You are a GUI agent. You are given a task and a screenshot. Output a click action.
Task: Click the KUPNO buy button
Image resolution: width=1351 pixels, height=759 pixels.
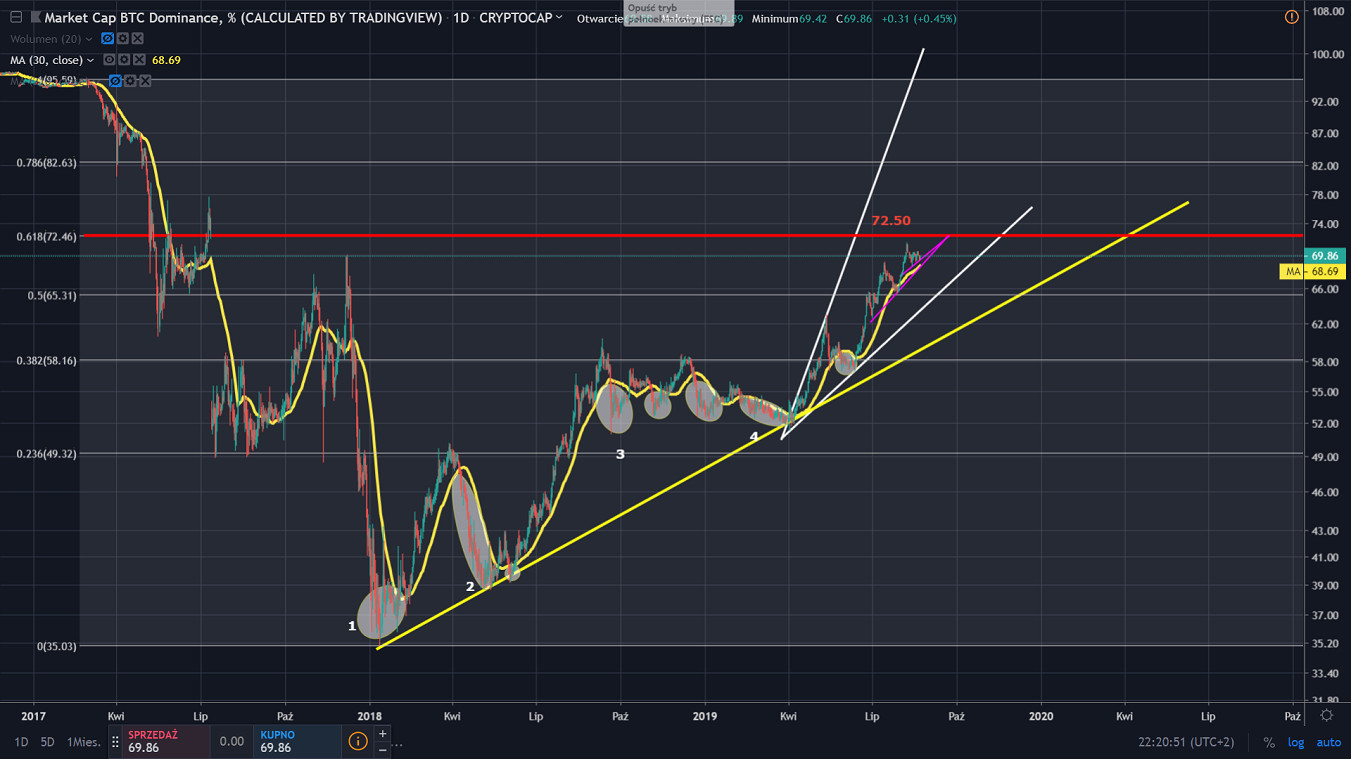click(x=297, y=741)
